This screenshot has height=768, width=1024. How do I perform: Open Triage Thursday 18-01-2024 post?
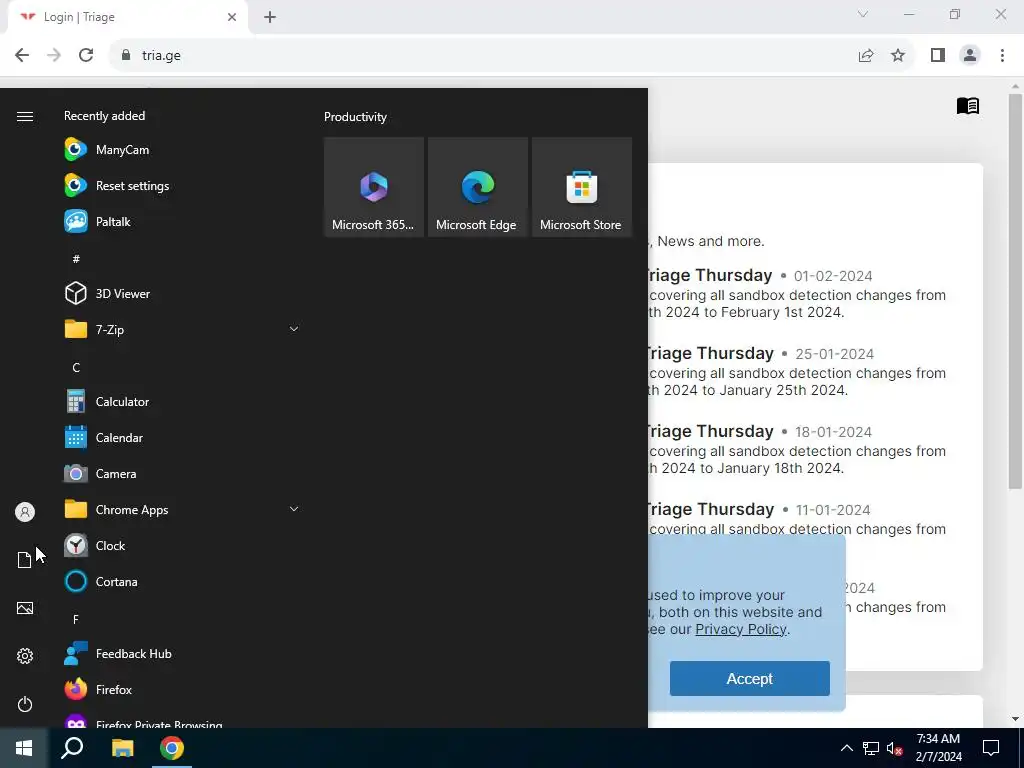[x=709, y=431]
